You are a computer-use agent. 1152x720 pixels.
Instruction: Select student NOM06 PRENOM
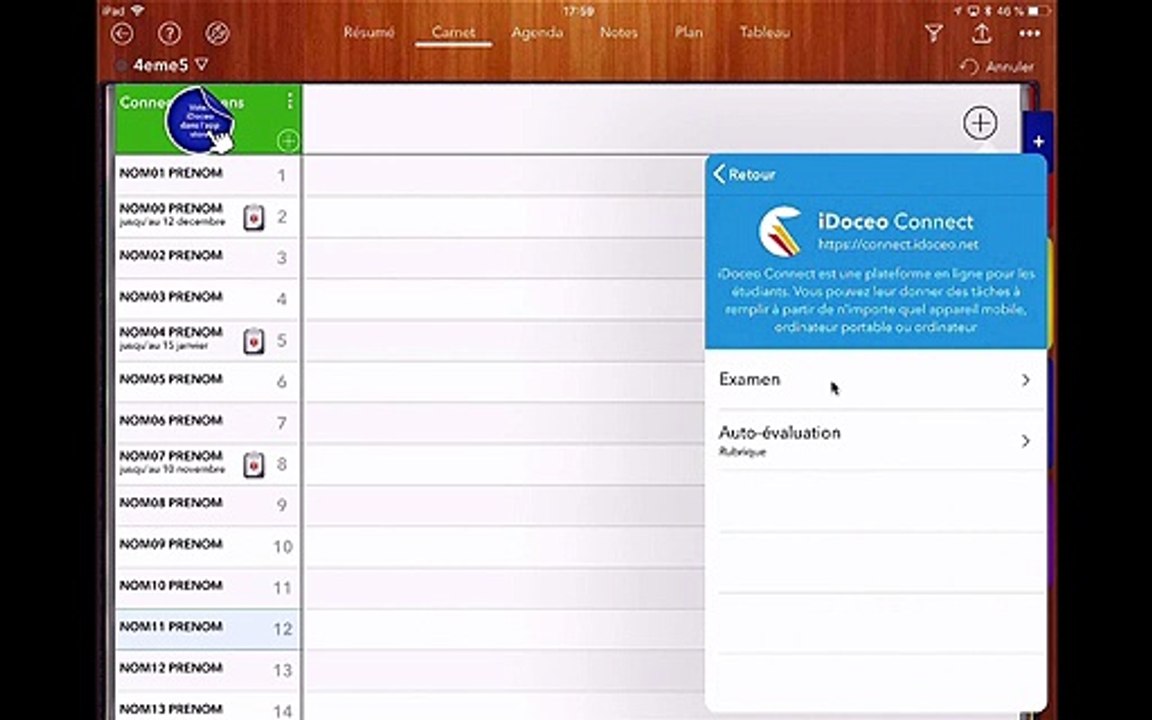[171, 420]
